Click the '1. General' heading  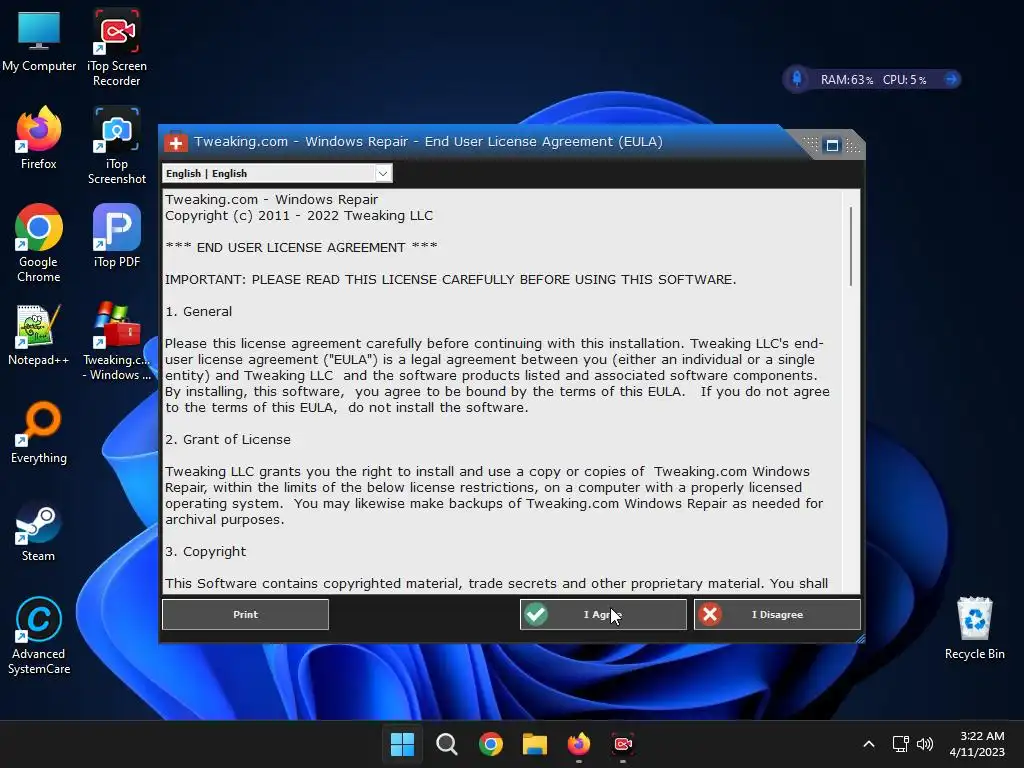pos(198,312)
